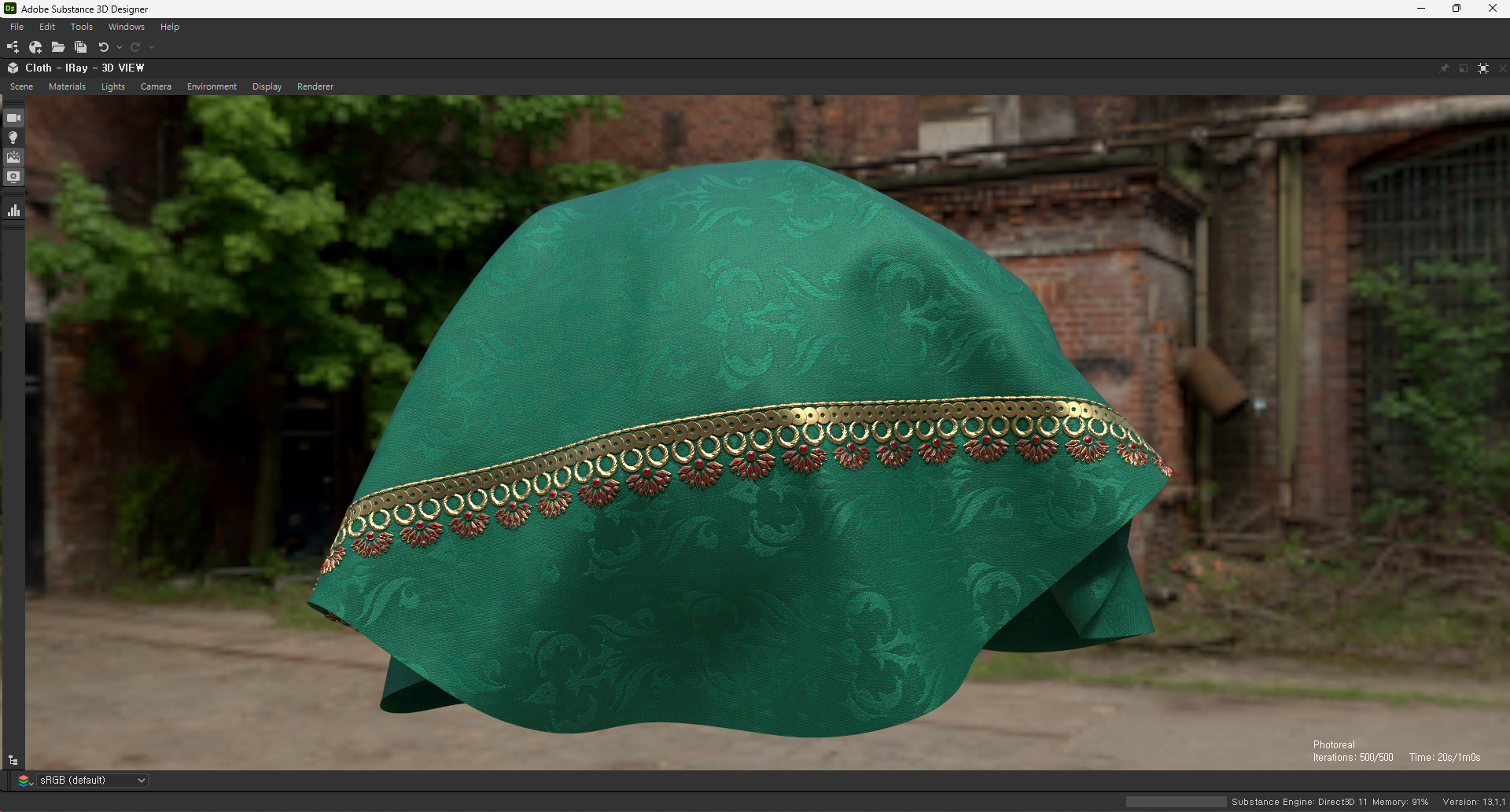Open the Windows menu
This screenshot has height=812, width=1510.
point(127,27)
